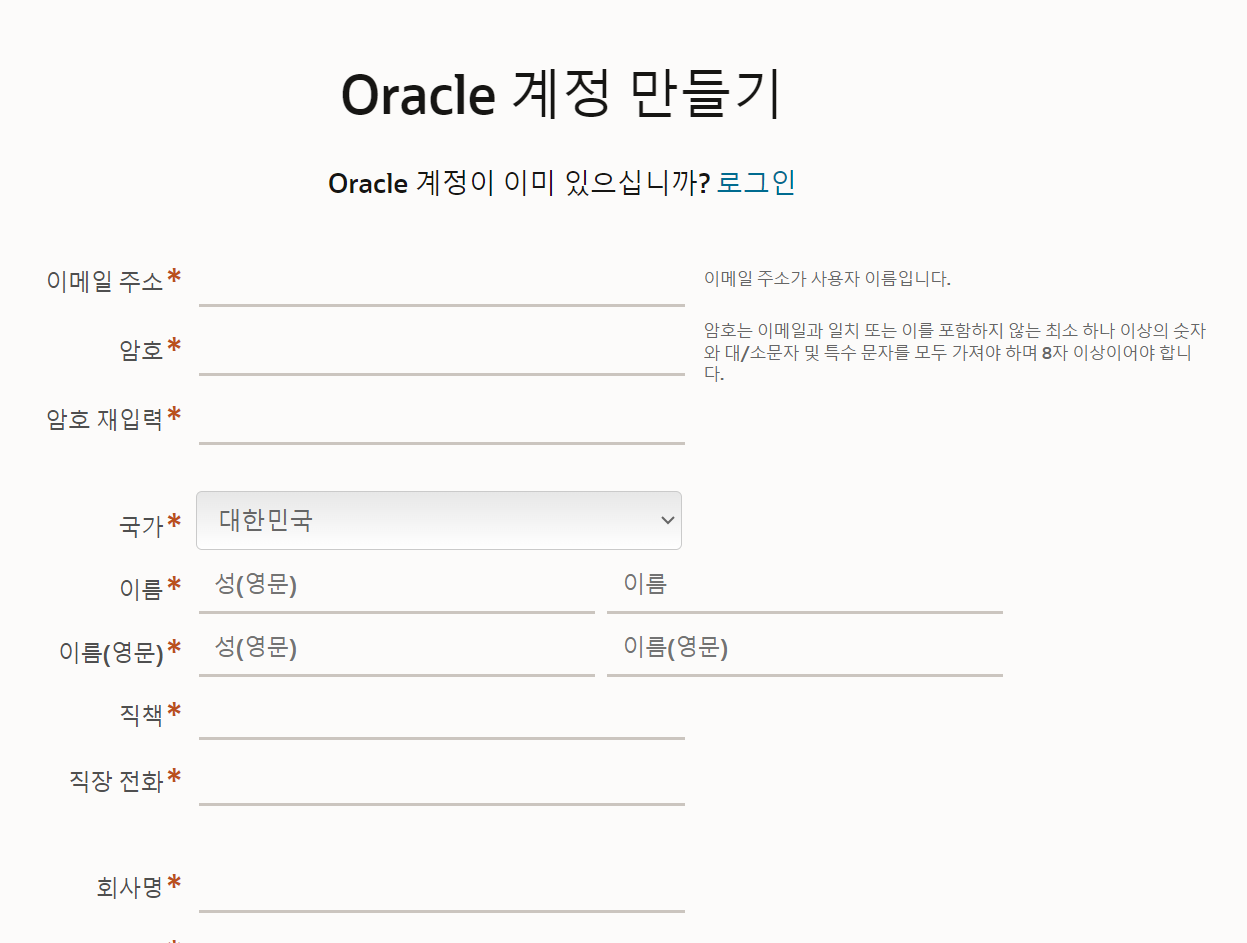Open the 로그인 link
1247x943 pixels.
[x=756, y=183]
